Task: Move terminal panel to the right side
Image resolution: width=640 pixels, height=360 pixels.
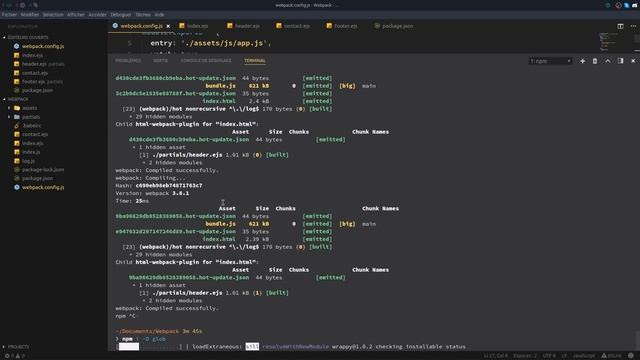Action: coord(620,61)
